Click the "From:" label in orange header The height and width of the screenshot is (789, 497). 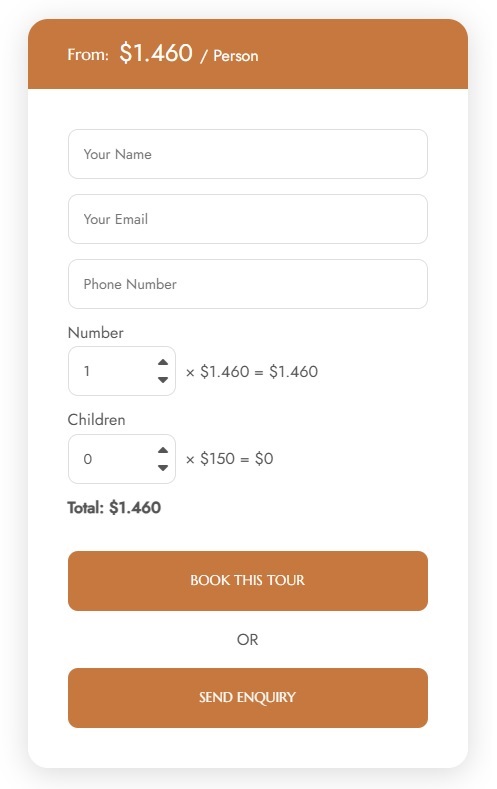pyautogui.click(x=88, y=54)
